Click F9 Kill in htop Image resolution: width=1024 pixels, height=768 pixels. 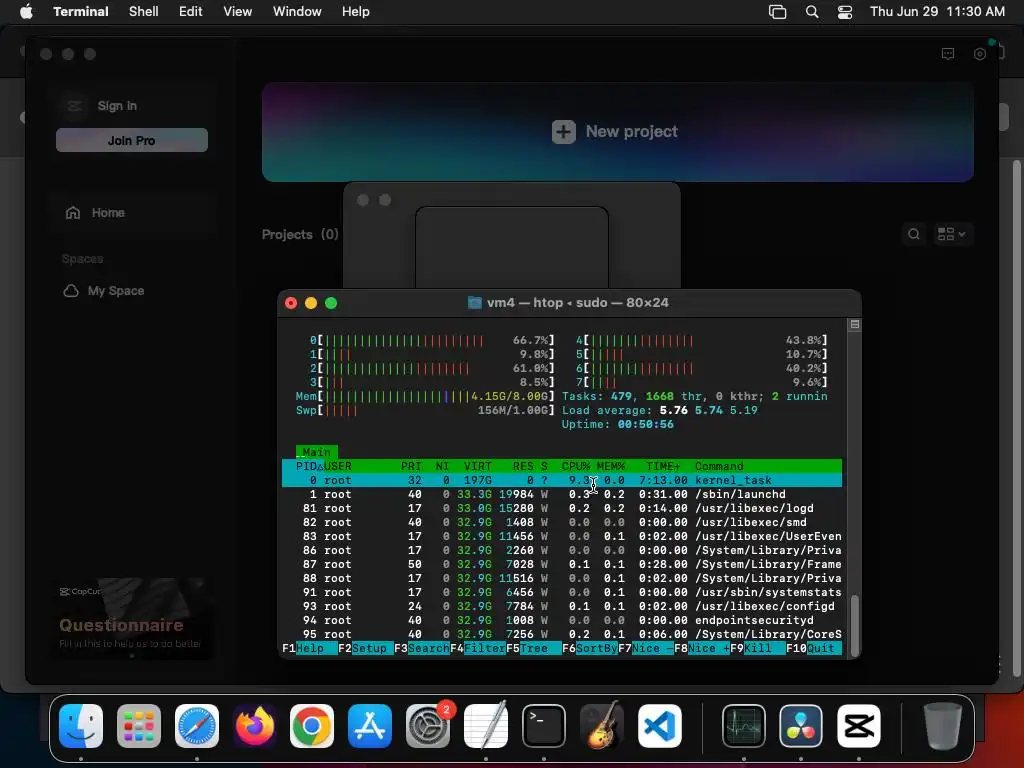pos(758,648)
